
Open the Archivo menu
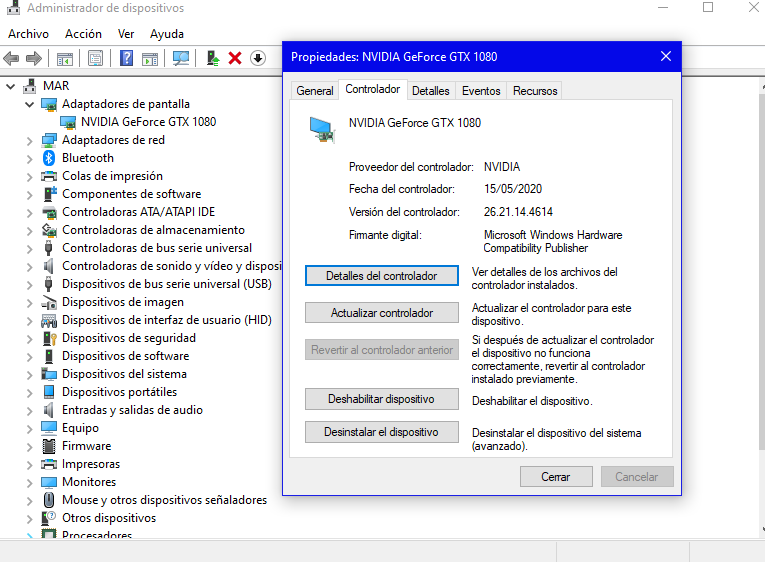28,34
